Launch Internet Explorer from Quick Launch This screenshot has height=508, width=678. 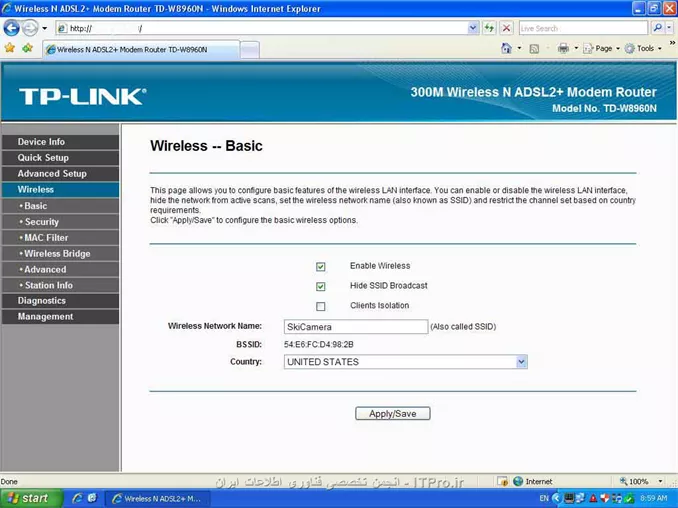[x=77, y=498]
